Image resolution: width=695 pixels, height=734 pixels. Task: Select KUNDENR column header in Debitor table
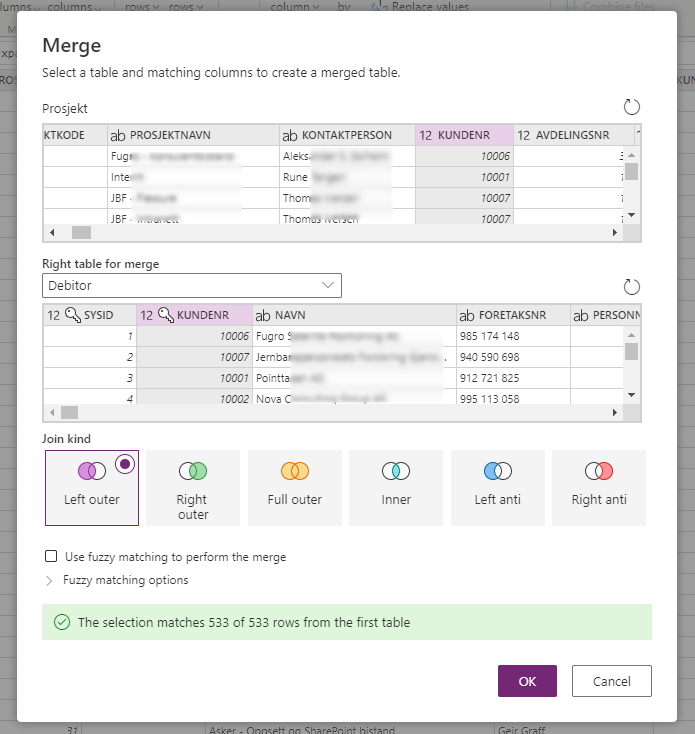click(194, 315)
